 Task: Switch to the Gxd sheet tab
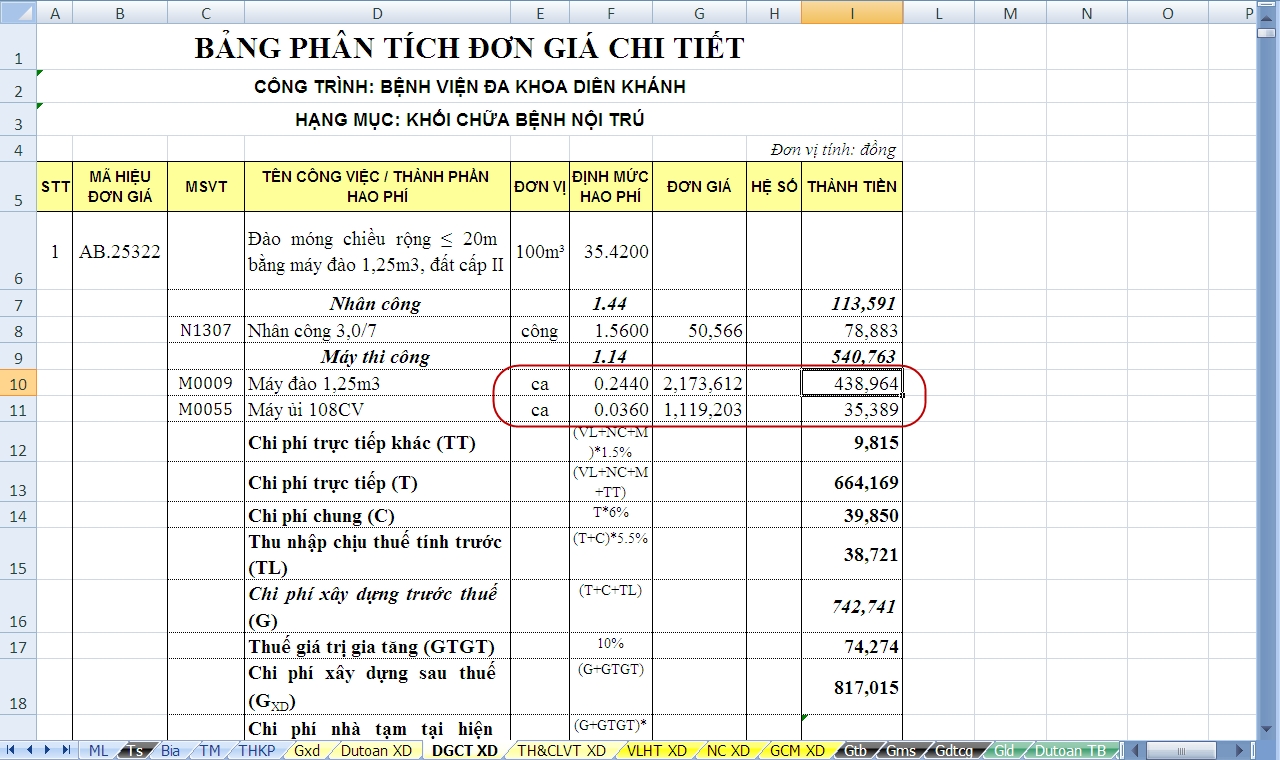point(307,750)
